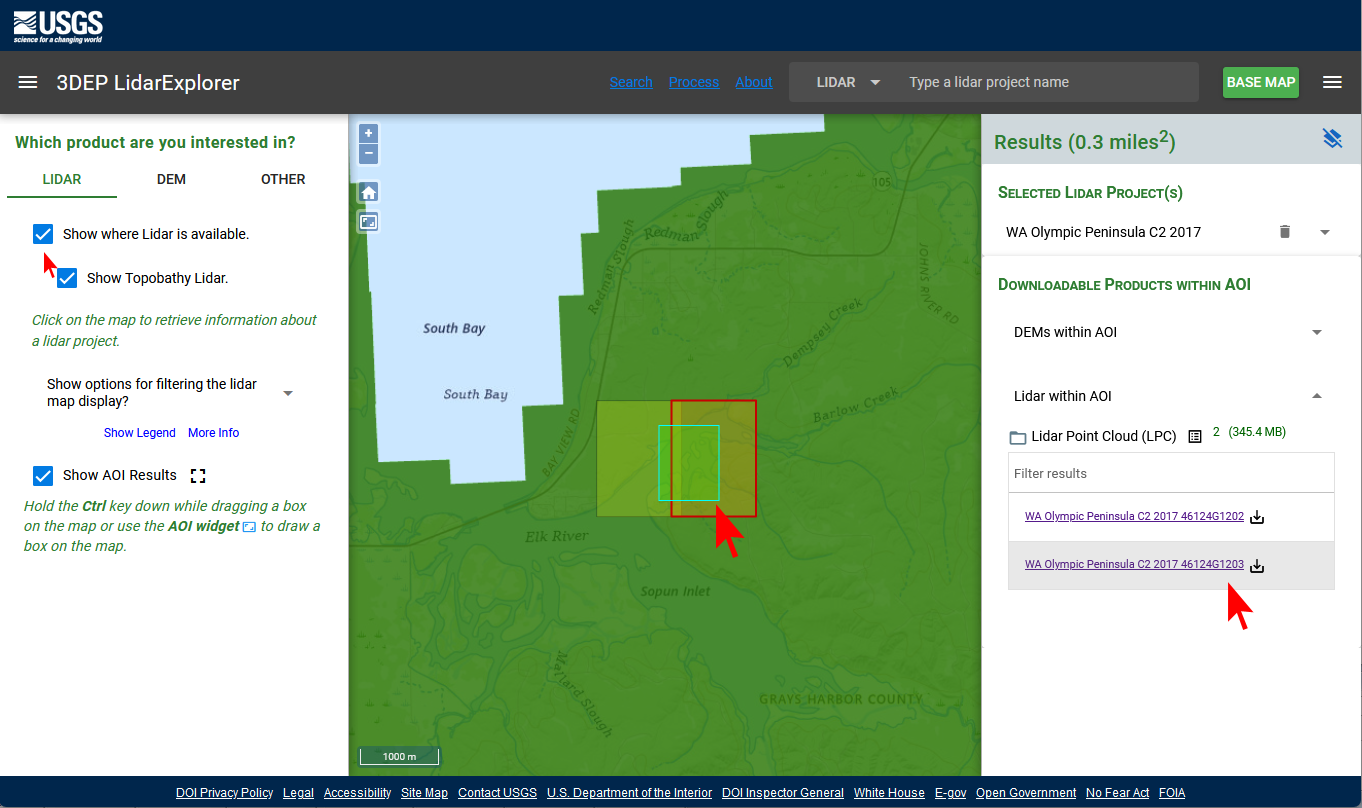Click the map zoom in plus button
The height and width of the screenshot is (808, 1362).
click(369, 133)
